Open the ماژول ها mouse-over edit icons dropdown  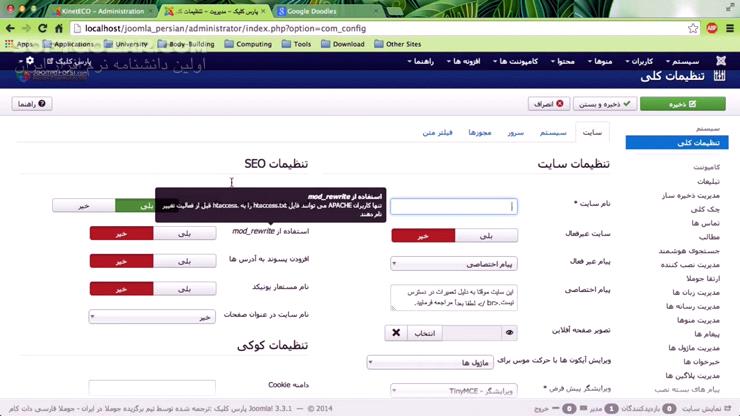[430, 362]
